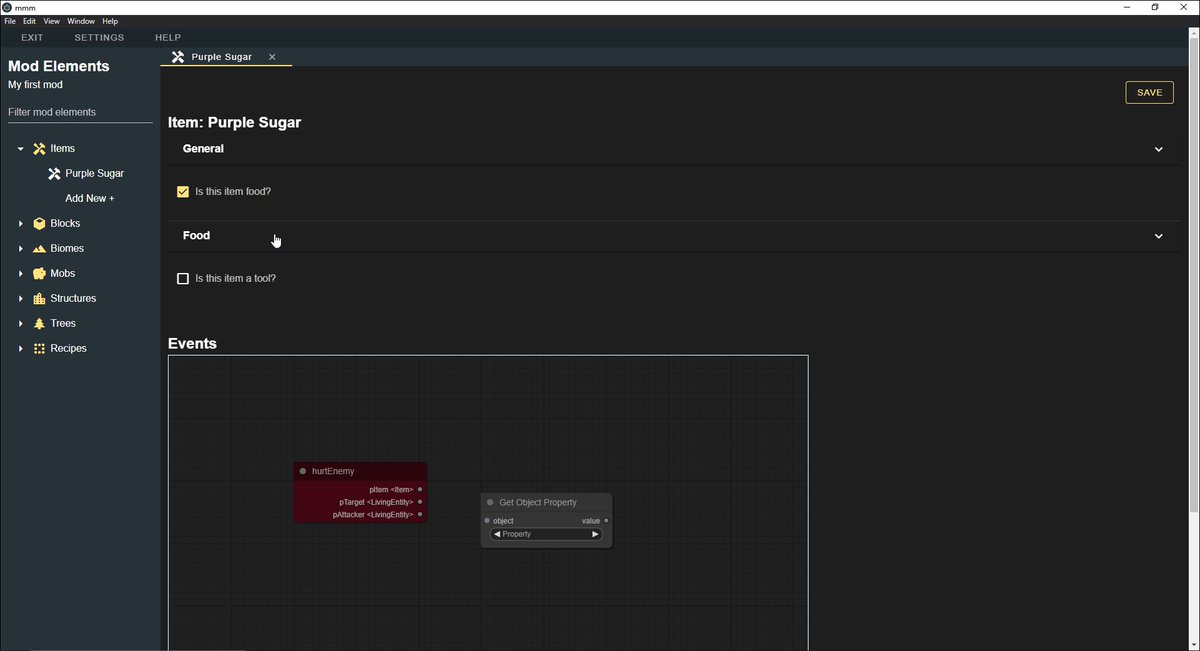Click the object input socket on Get Object Property

point(487,521)
